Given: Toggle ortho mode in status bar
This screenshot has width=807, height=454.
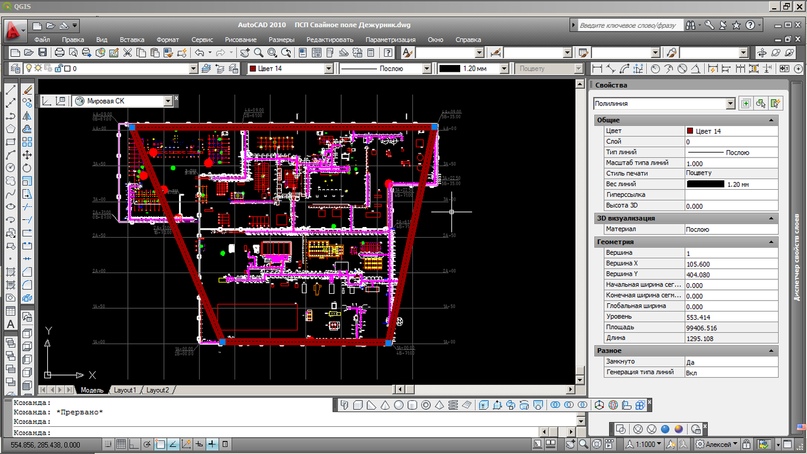Looking at the screenshot, I should click(134, 444).
